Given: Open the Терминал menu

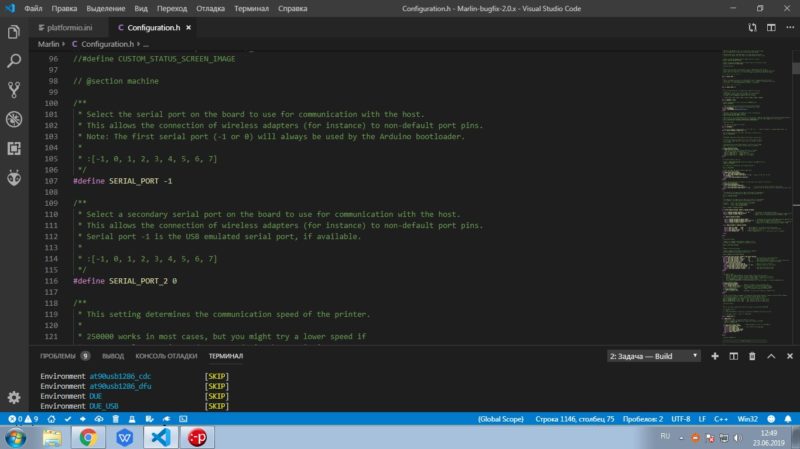Looking at the screenshot, I should (x=252, y=9).
